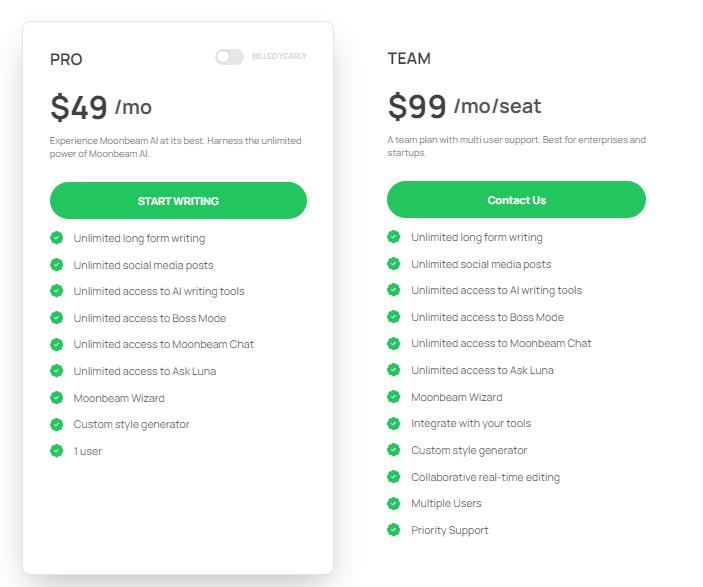The image size is (703, 587).
Task: Click check icon beside Pro's Custom style generator
Action: point(57,424)
